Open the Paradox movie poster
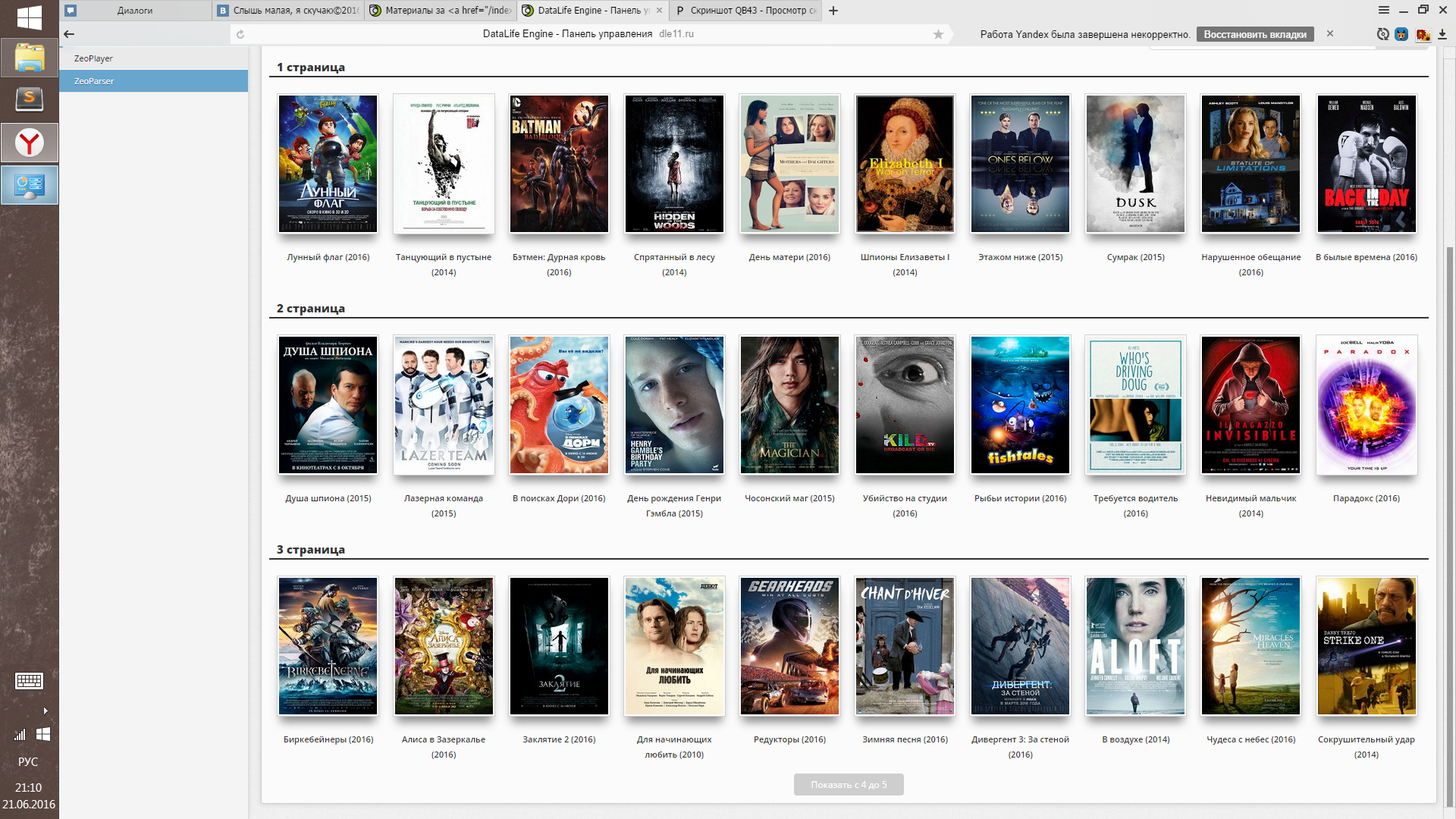1456x819 pixels. (x=1367, y=405)
